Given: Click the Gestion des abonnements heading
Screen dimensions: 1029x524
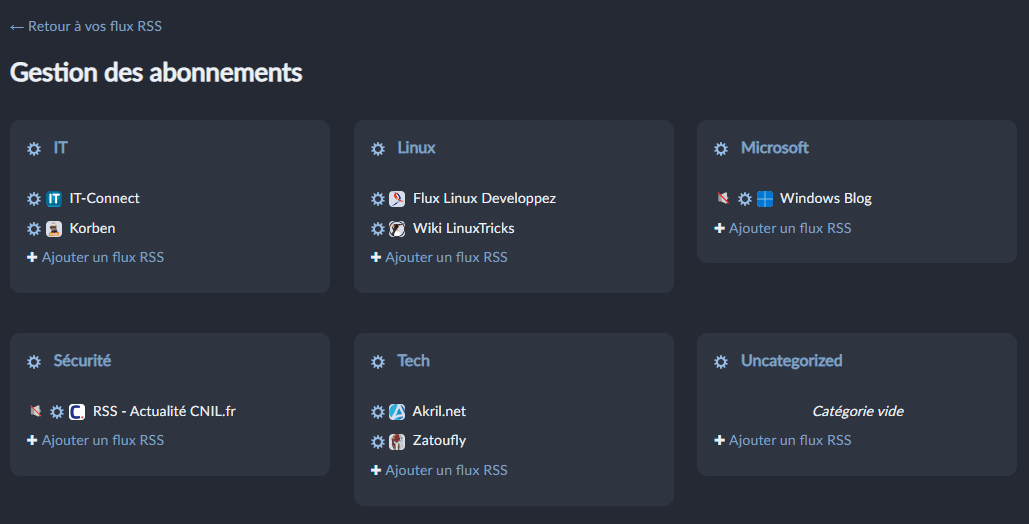Looking at the screenshot, I should pyautogui.click(x=156, y=72).
